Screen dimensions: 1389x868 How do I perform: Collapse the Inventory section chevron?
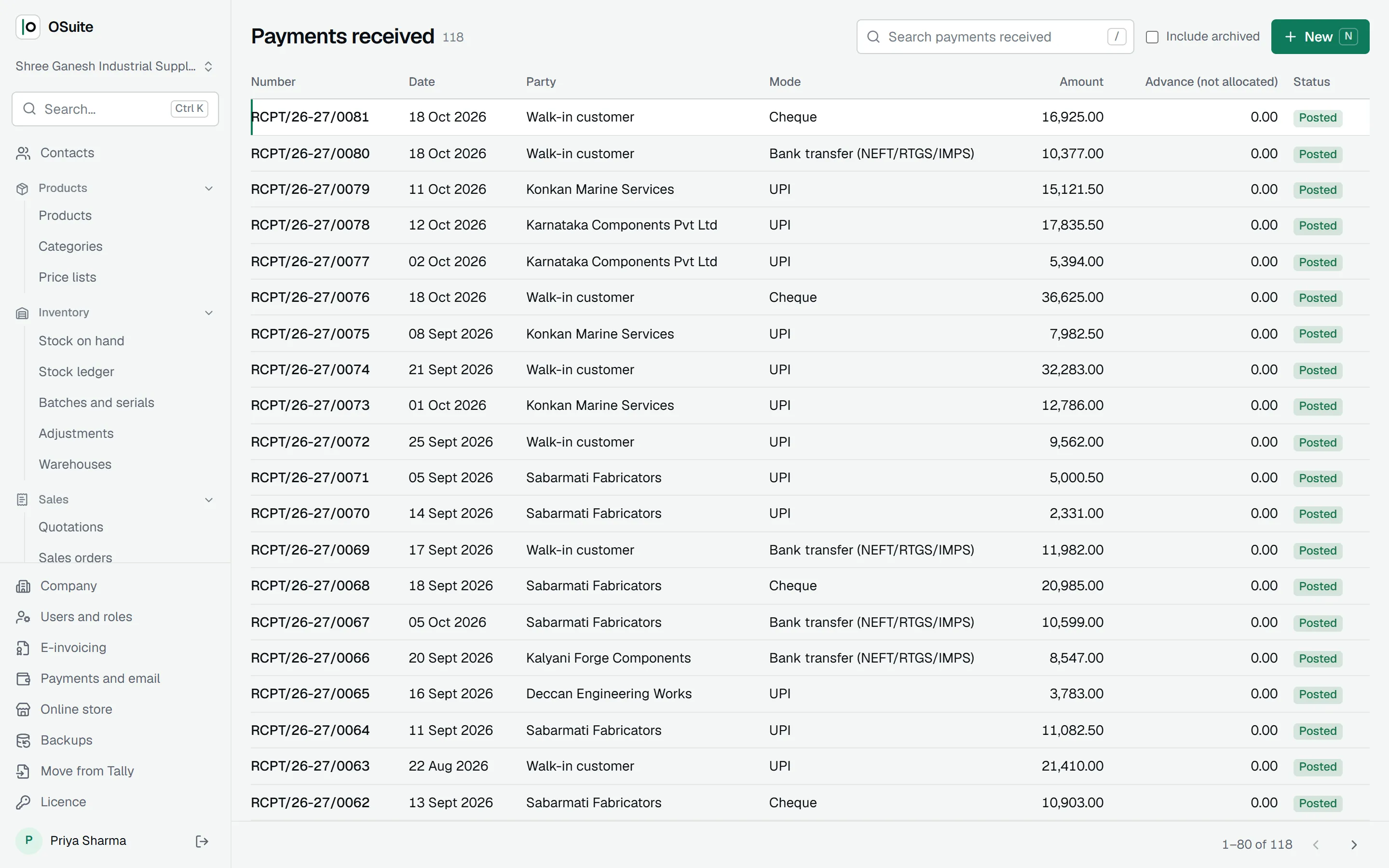[209, 313]
